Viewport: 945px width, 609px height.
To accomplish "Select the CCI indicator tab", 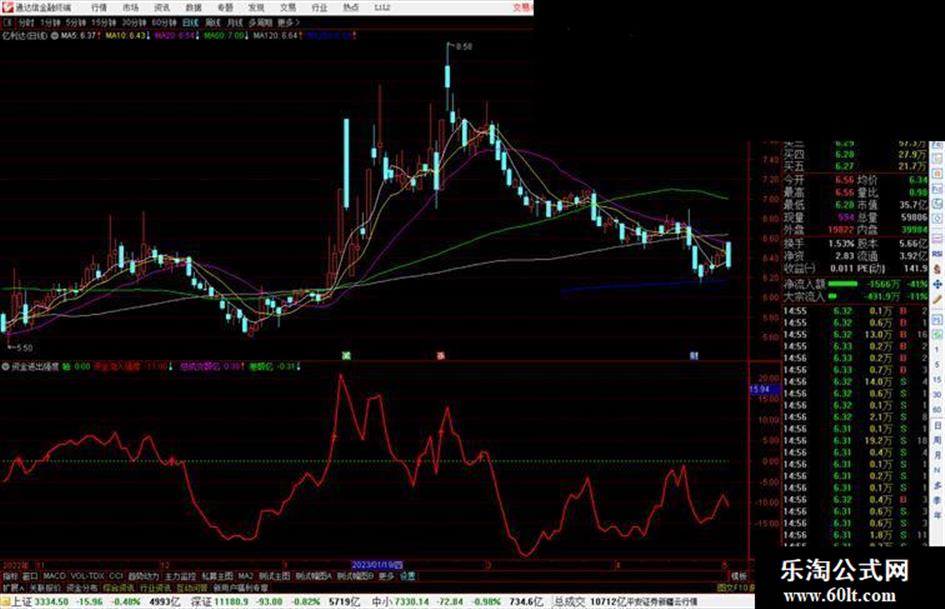I will coord(116,576).
